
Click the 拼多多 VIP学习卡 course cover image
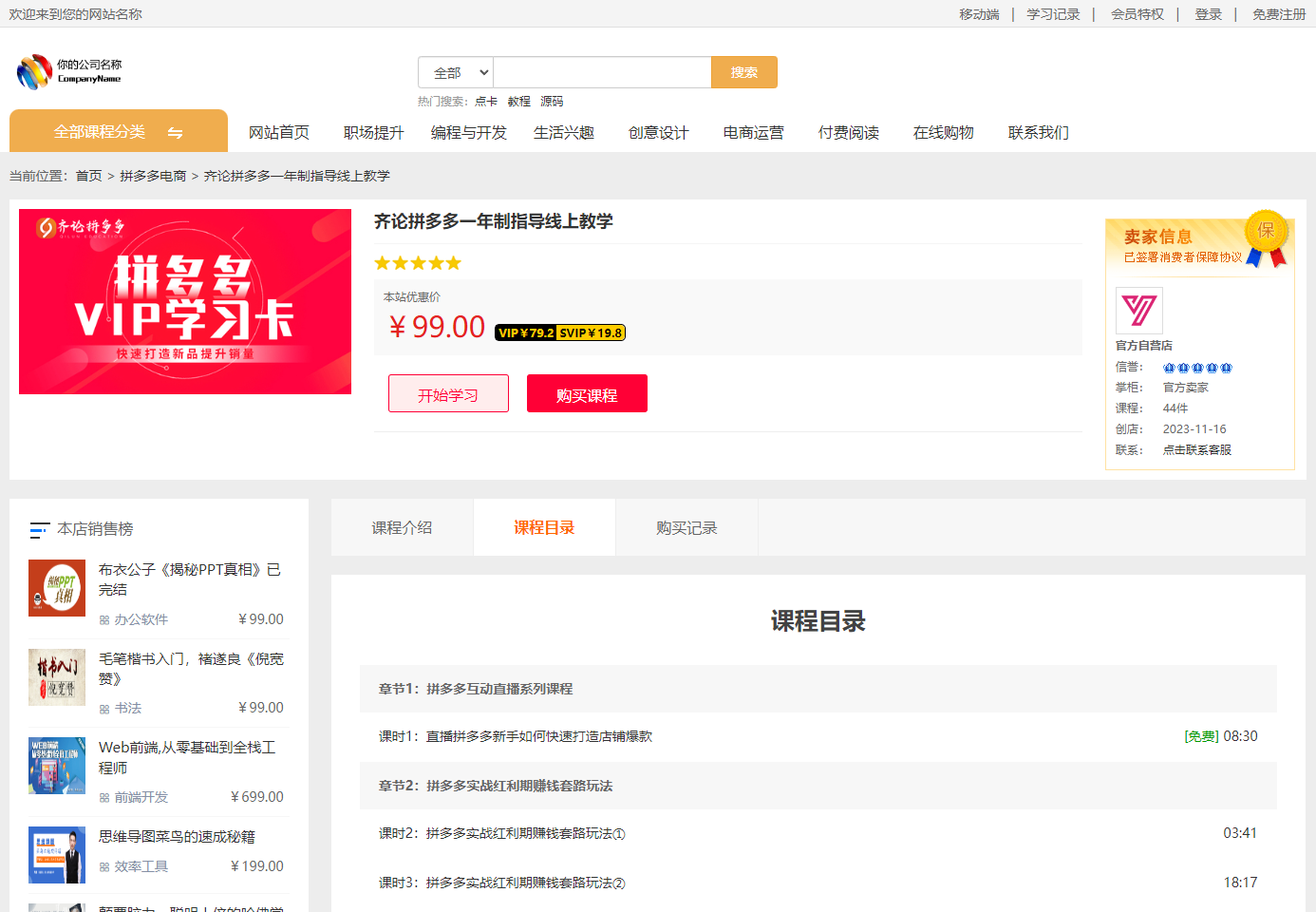click(185, 302)
